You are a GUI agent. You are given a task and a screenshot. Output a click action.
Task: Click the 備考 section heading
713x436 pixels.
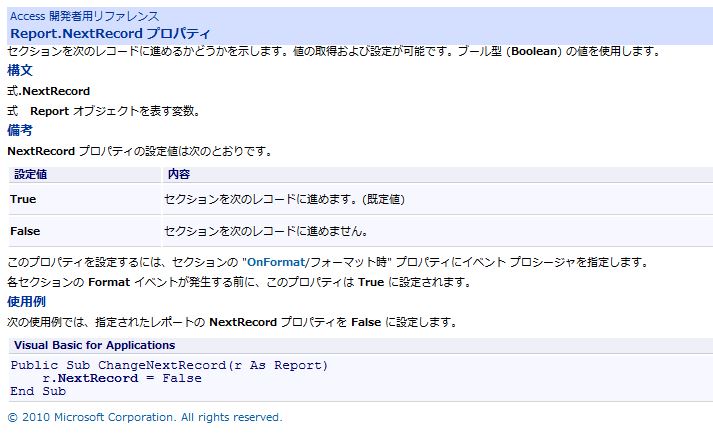click(x=20, y=130)
